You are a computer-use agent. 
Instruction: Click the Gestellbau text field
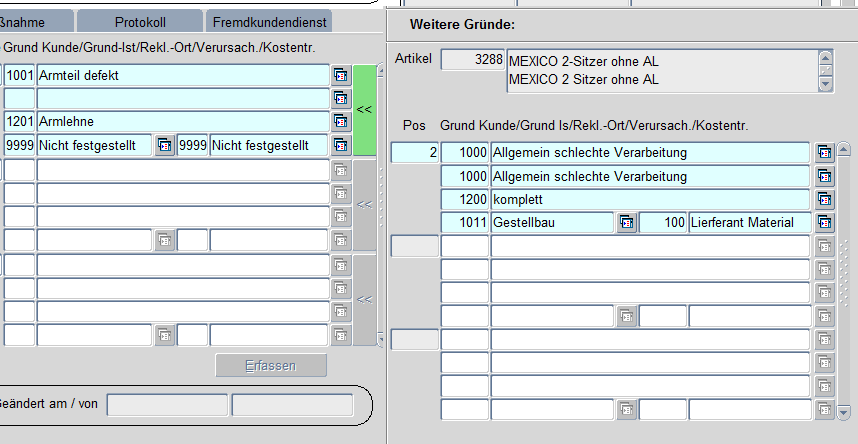coord(551,222)
